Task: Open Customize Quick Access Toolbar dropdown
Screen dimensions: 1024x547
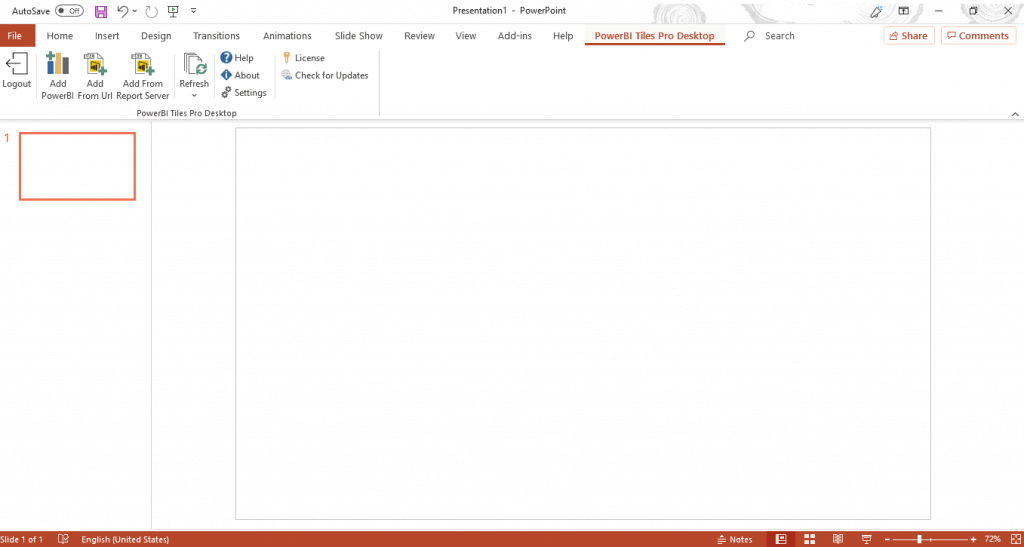Action: click(193, 11)
